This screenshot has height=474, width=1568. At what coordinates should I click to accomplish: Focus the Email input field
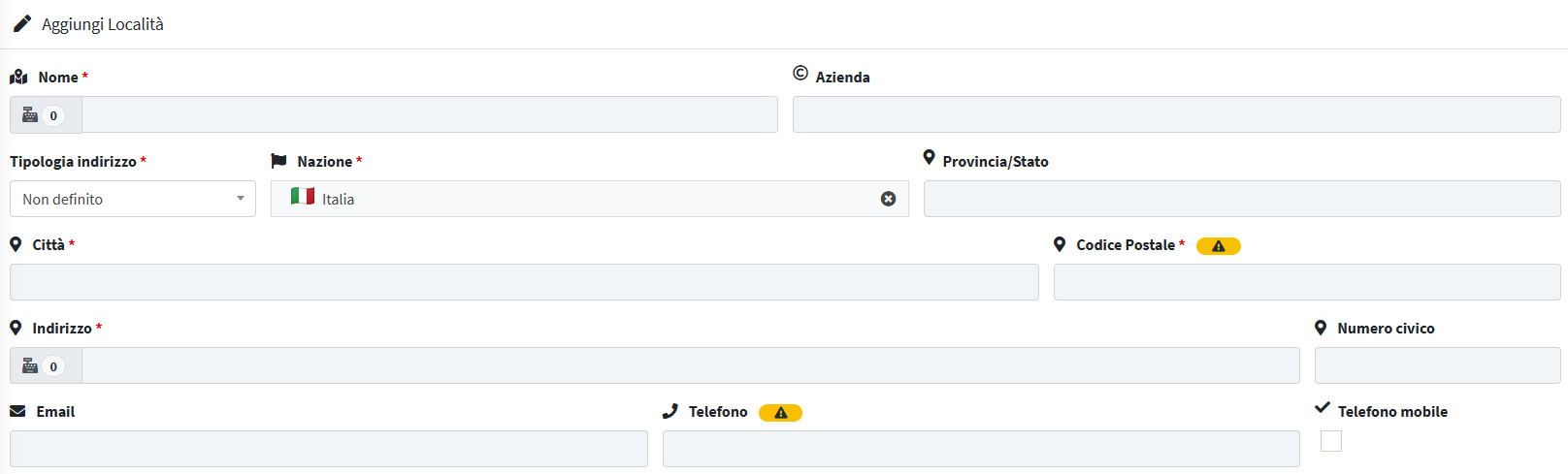(x=329, y=449)
